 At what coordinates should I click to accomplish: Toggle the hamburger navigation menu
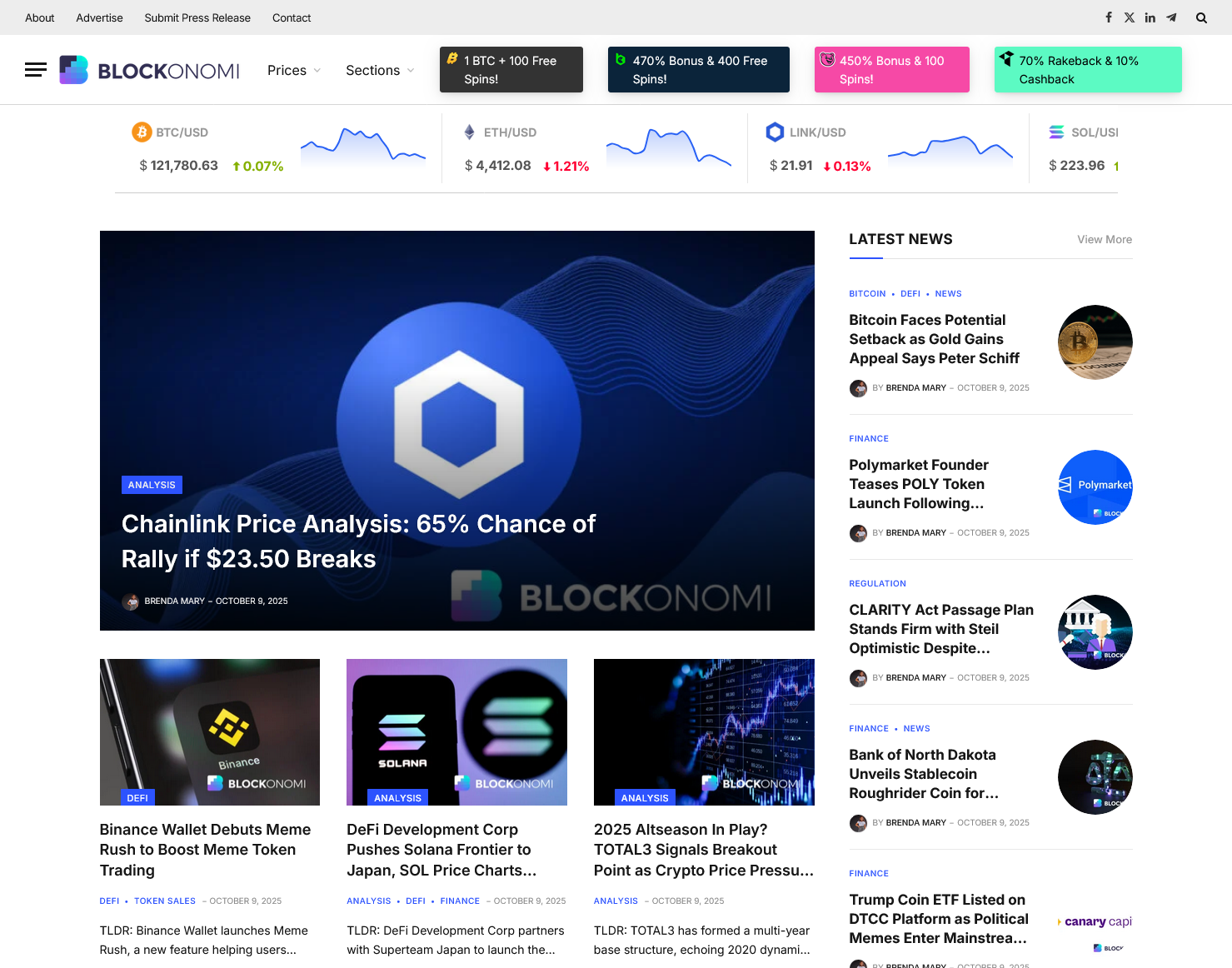pos(35,70)
